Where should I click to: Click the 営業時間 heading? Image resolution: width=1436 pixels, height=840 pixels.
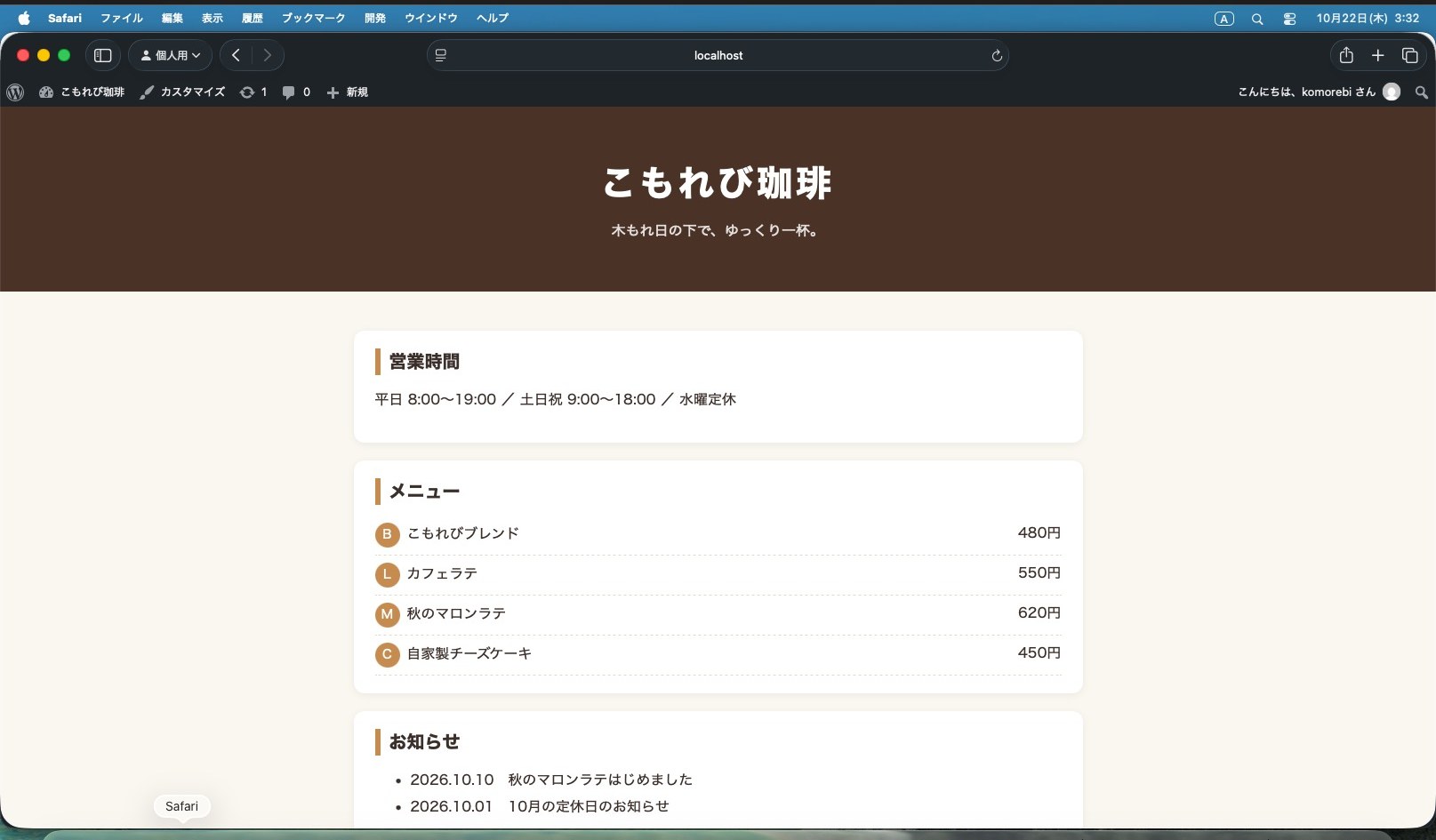click(424, 362)
